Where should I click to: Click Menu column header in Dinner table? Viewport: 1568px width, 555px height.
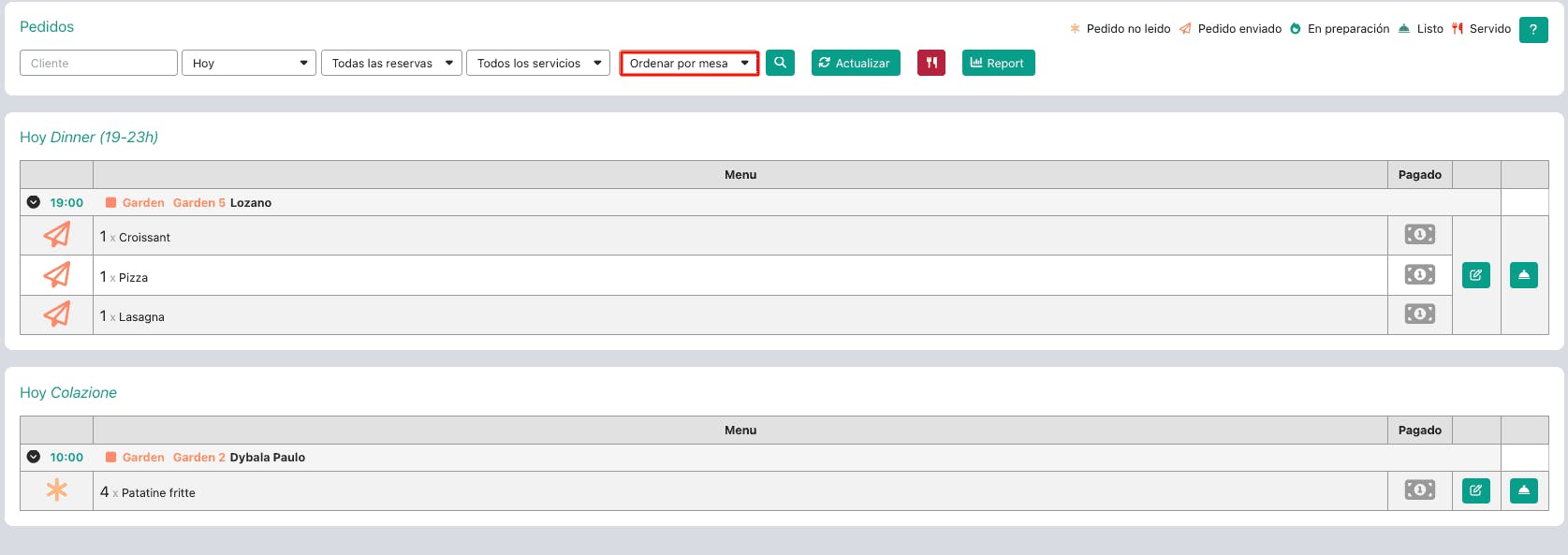coord(740,175)
